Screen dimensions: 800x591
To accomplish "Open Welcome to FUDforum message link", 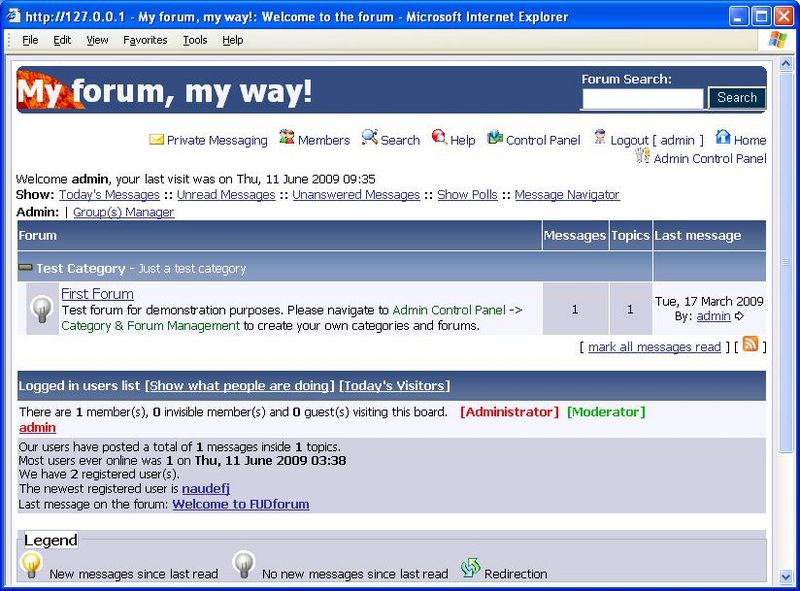I will 241,504.
